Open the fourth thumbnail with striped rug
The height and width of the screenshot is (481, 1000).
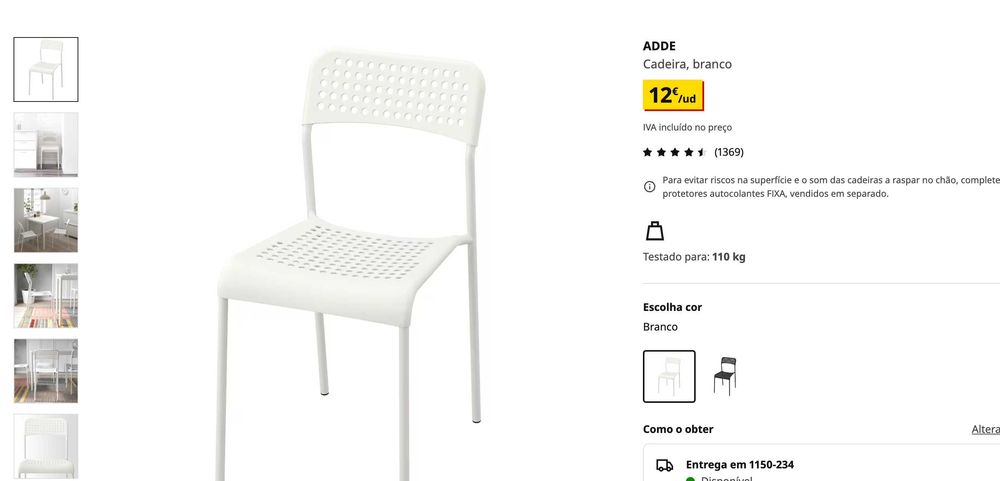(46, 295)
